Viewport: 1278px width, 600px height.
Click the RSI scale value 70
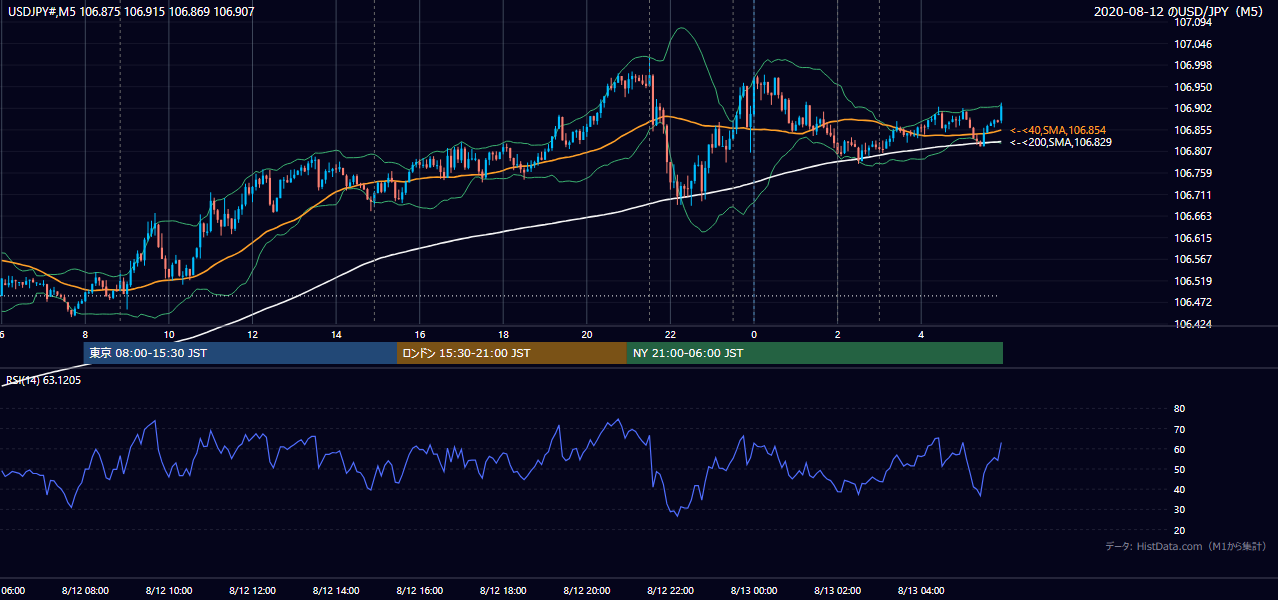1179,429
